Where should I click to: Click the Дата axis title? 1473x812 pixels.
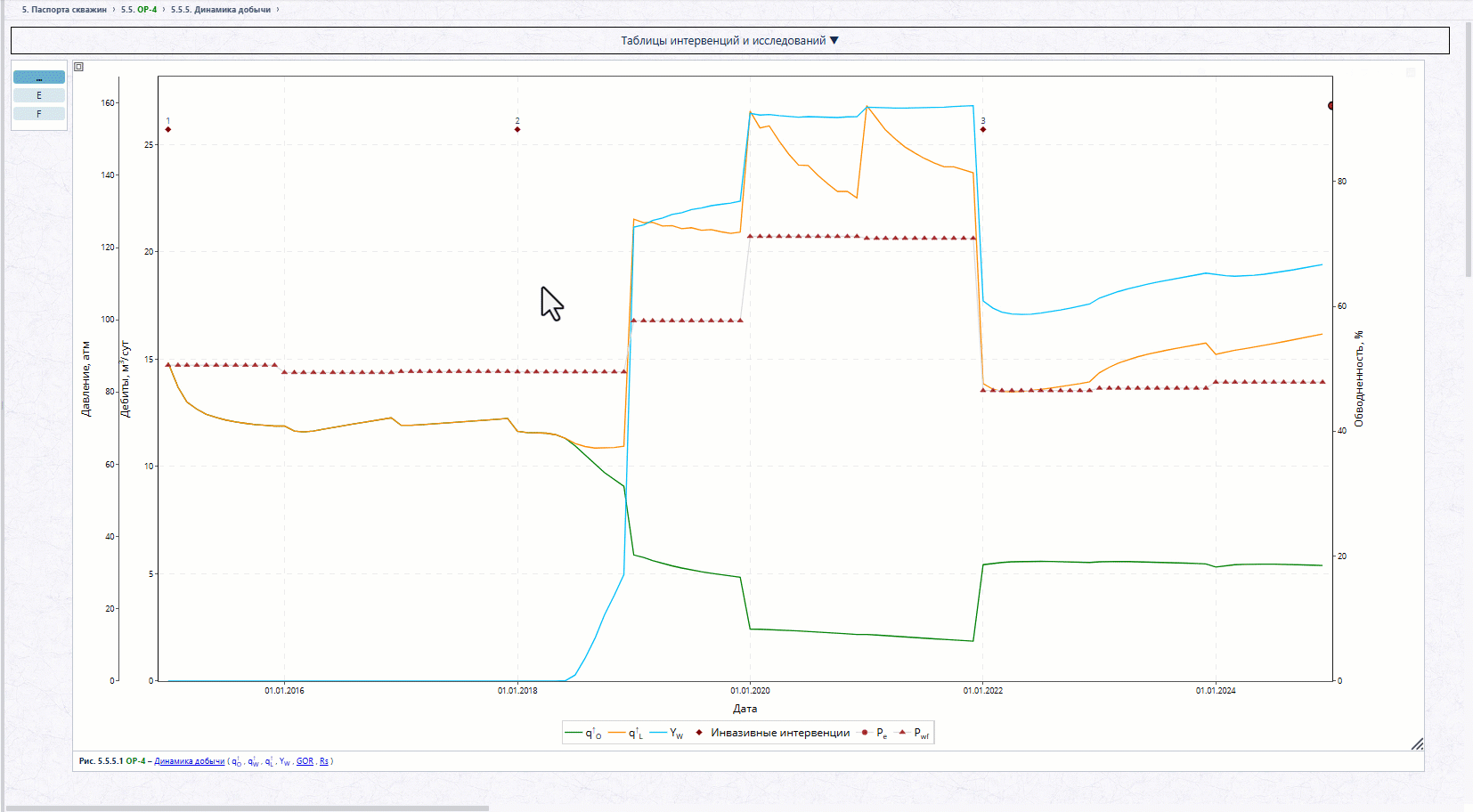[745, 709]
